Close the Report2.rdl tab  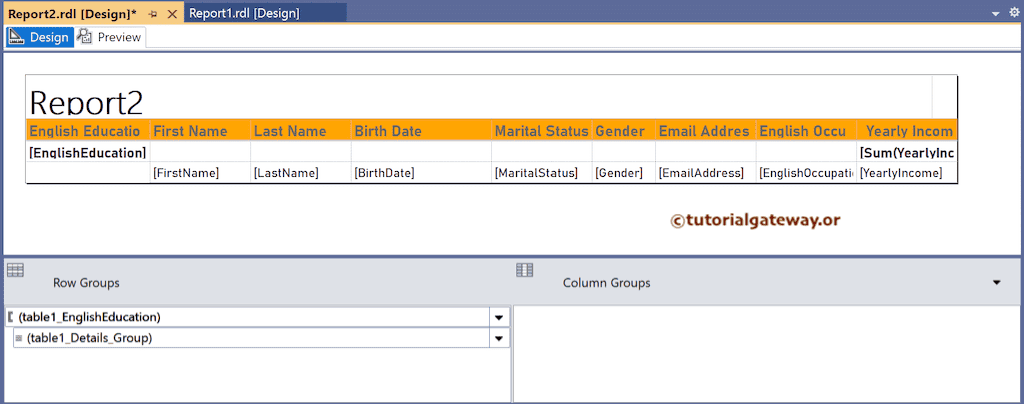pos(172,14)
